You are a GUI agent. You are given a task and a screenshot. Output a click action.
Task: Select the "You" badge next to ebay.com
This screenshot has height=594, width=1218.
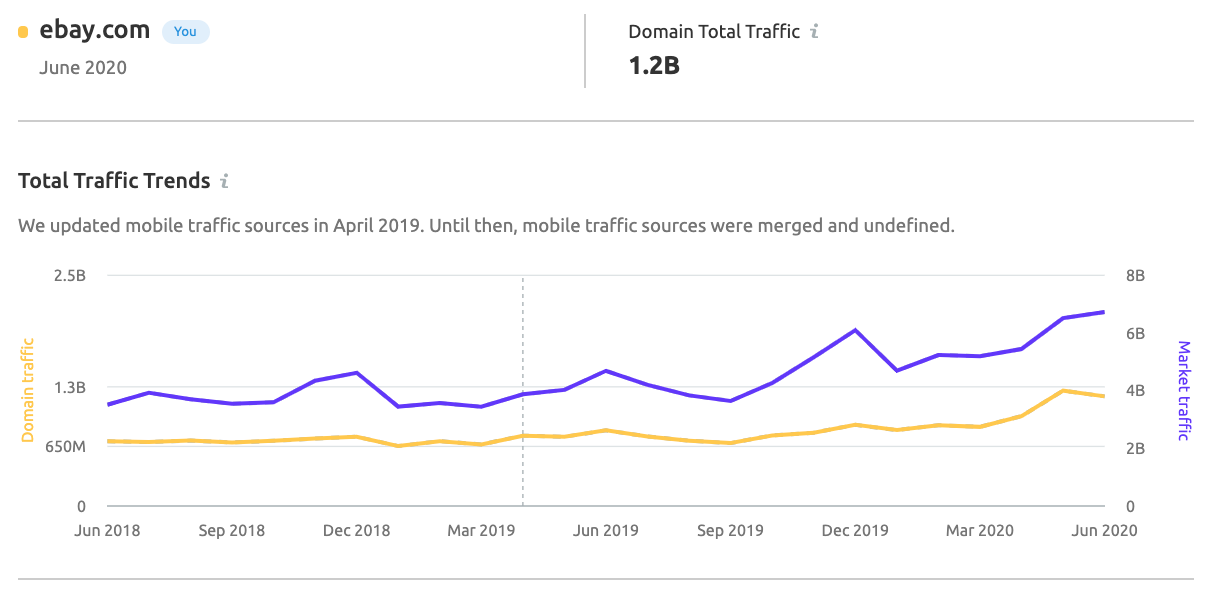click(x=185, y=31)
